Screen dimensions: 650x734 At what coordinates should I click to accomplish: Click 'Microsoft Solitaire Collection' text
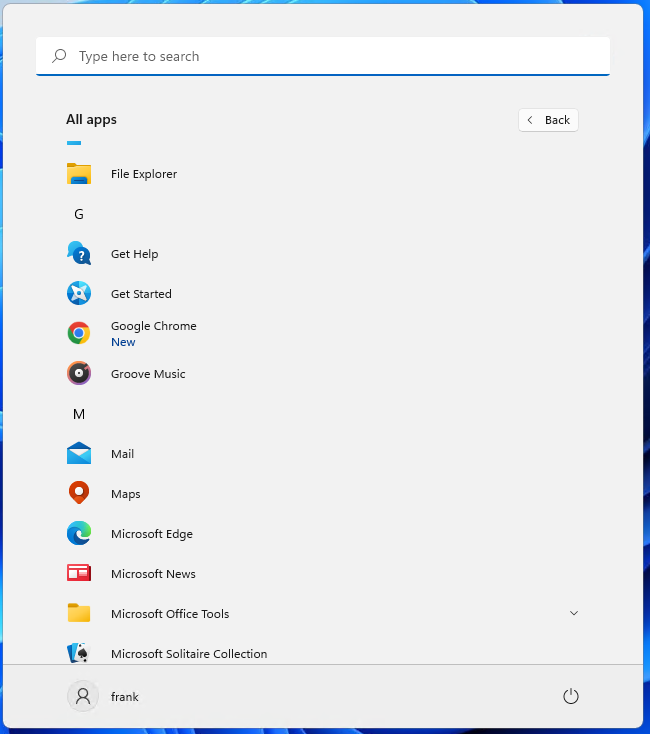coord(189,653)
